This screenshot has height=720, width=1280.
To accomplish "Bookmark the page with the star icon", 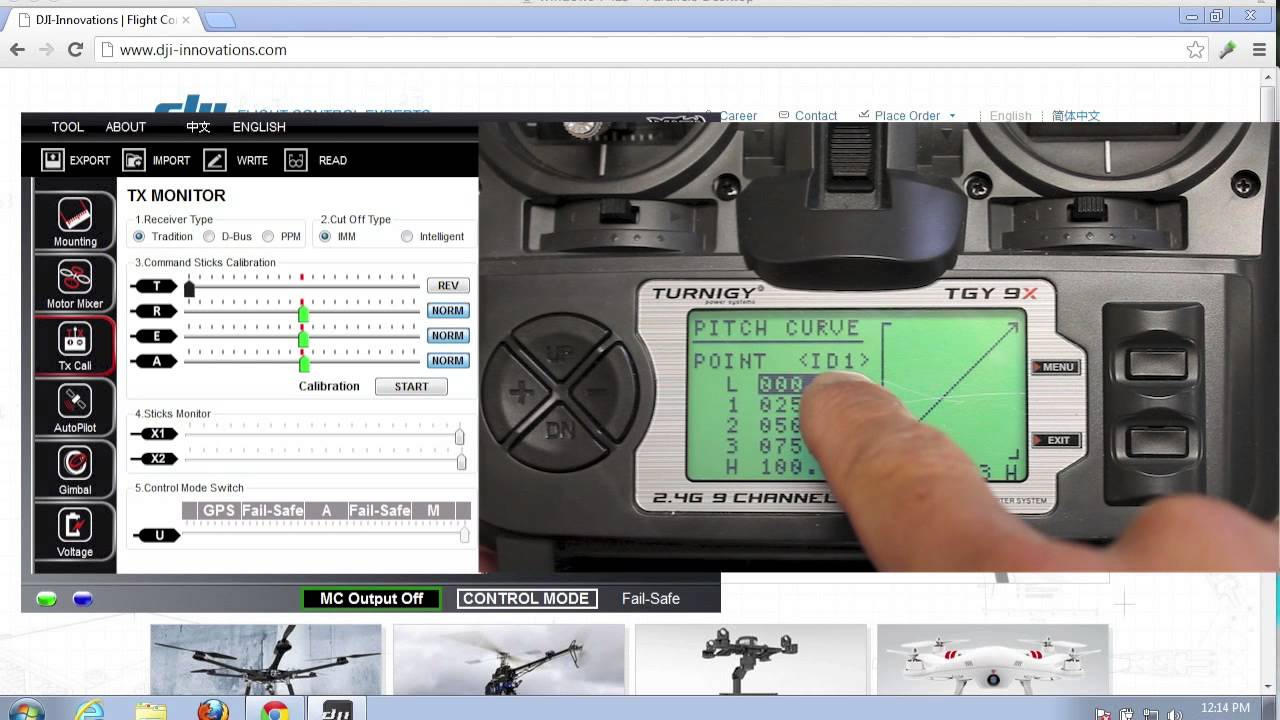I will point(1195,49).
